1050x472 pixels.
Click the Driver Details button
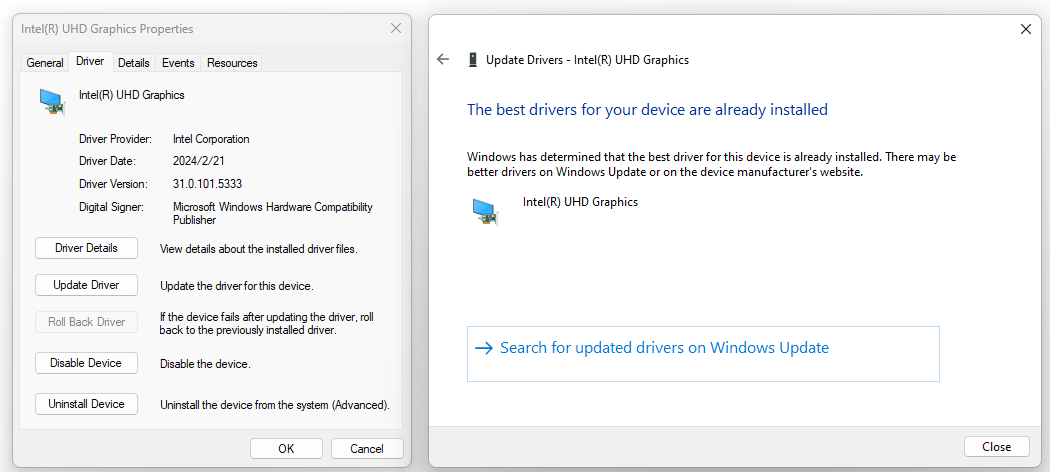pyautogui.click(x=86, y=248)
